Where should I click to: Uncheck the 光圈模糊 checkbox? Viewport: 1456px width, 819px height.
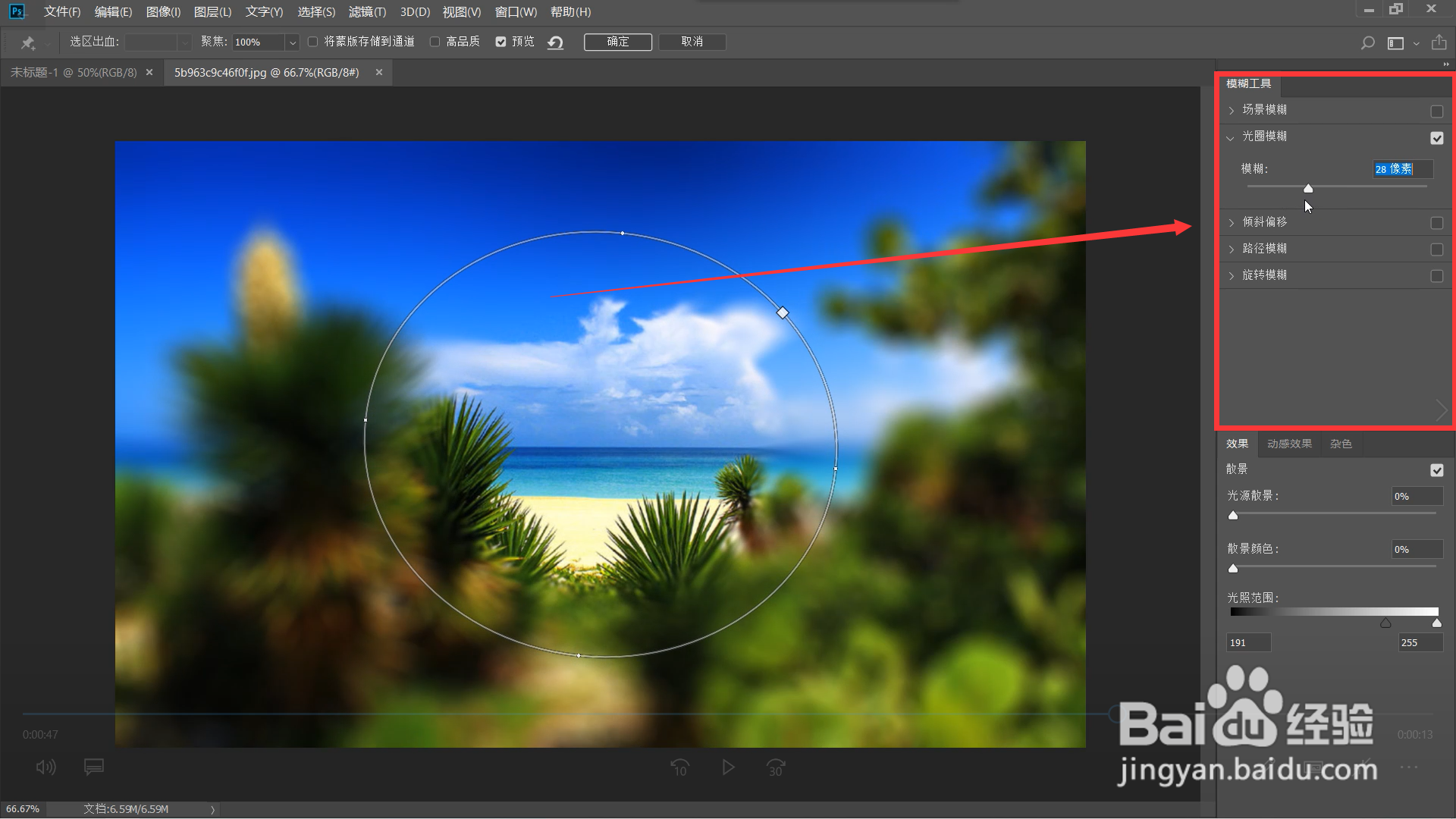[x=1436, y=138]
